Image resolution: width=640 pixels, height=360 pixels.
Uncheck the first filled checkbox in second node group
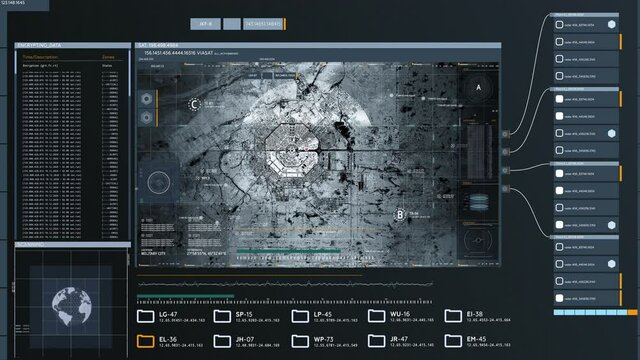pyautogui.click(x=560, y=99)
